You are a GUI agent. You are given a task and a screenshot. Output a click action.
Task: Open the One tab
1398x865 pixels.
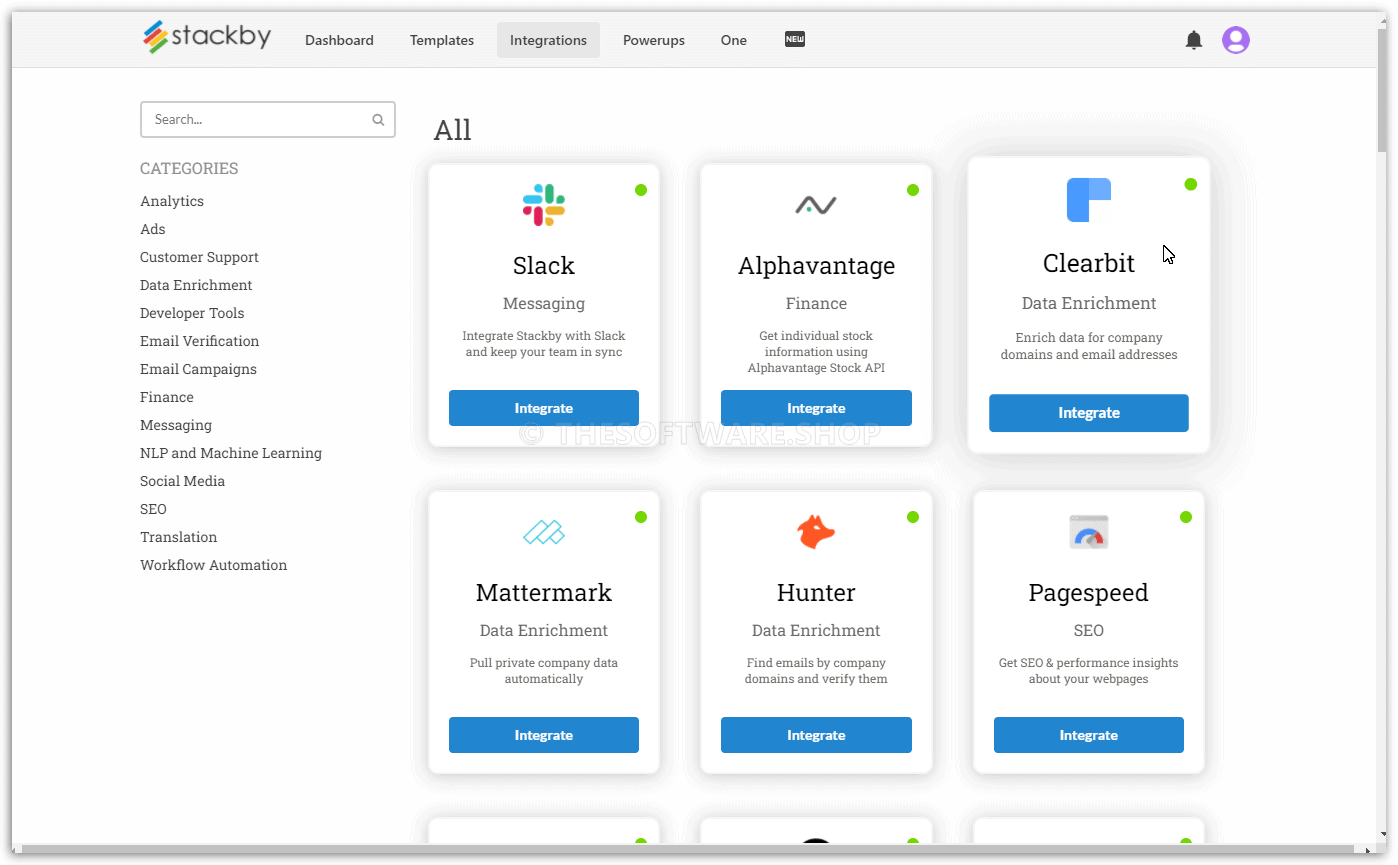(x=734, y=40)
